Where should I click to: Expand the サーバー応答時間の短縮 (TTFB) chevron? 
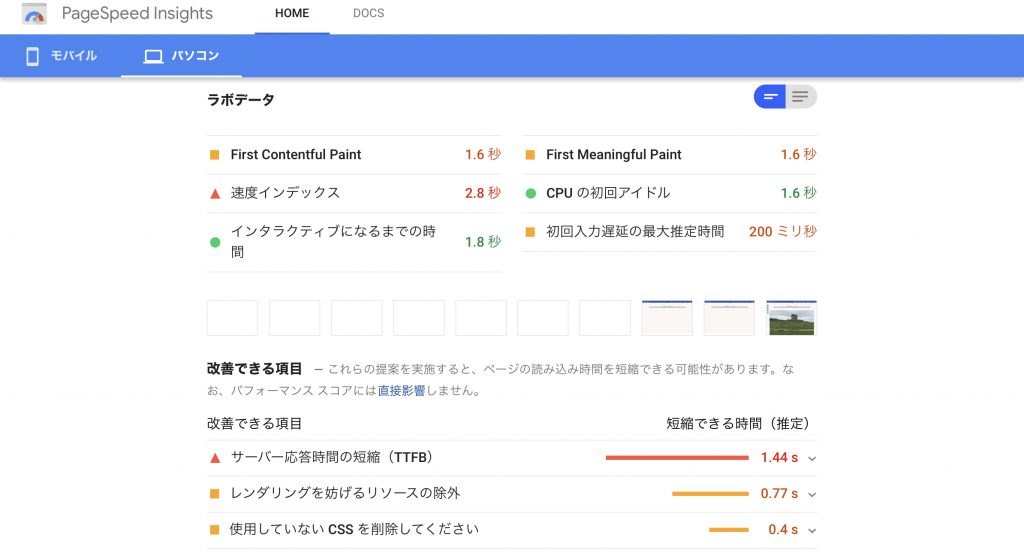coord(812,458)
